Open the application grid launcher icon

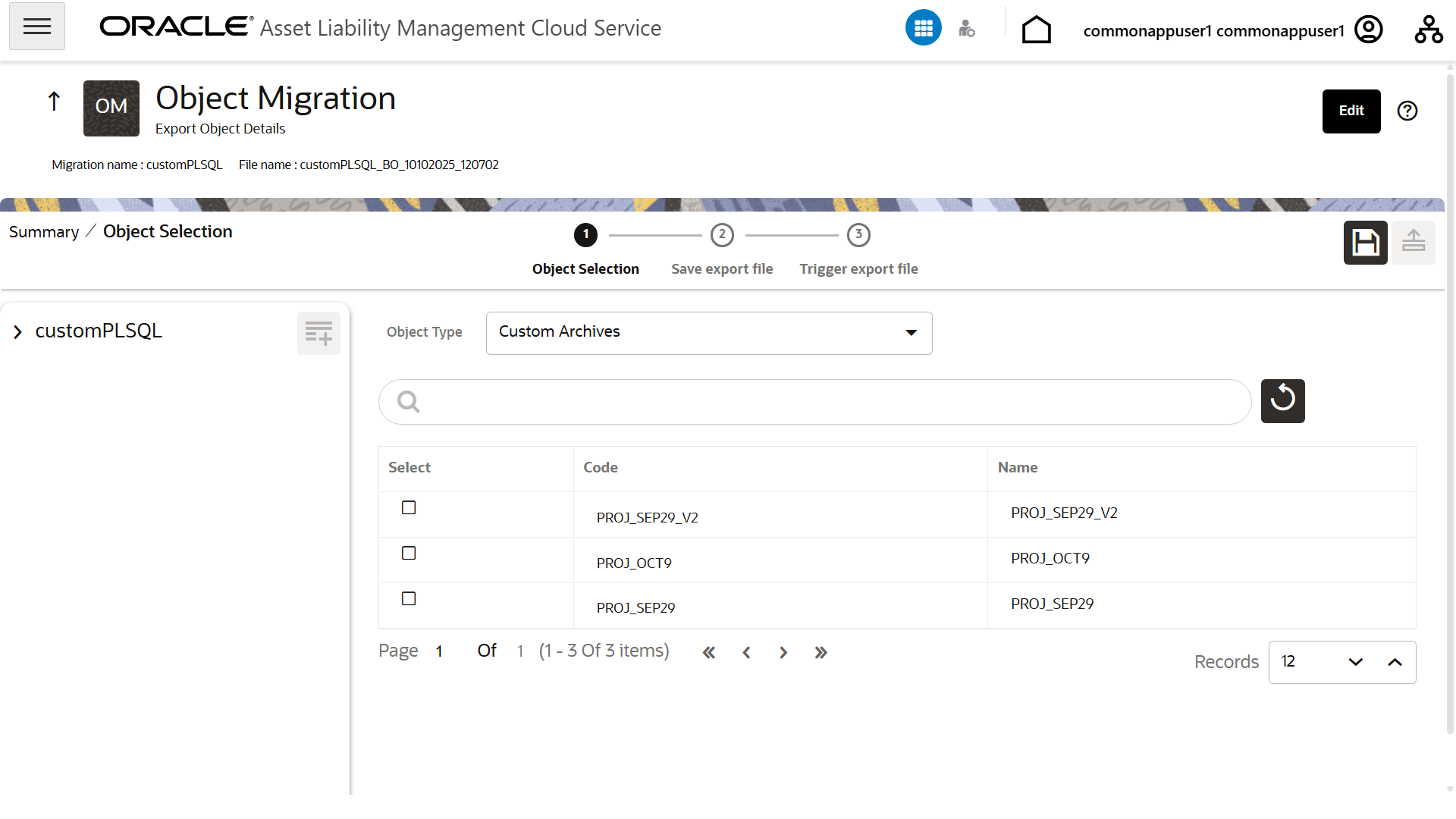pos(923,28)
